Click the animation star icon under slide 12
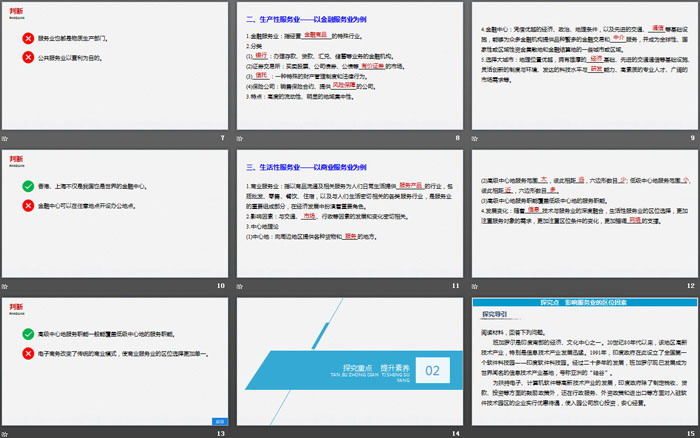Image resolution: width=700 pixels, height=438 pixels. pos(475,286)
